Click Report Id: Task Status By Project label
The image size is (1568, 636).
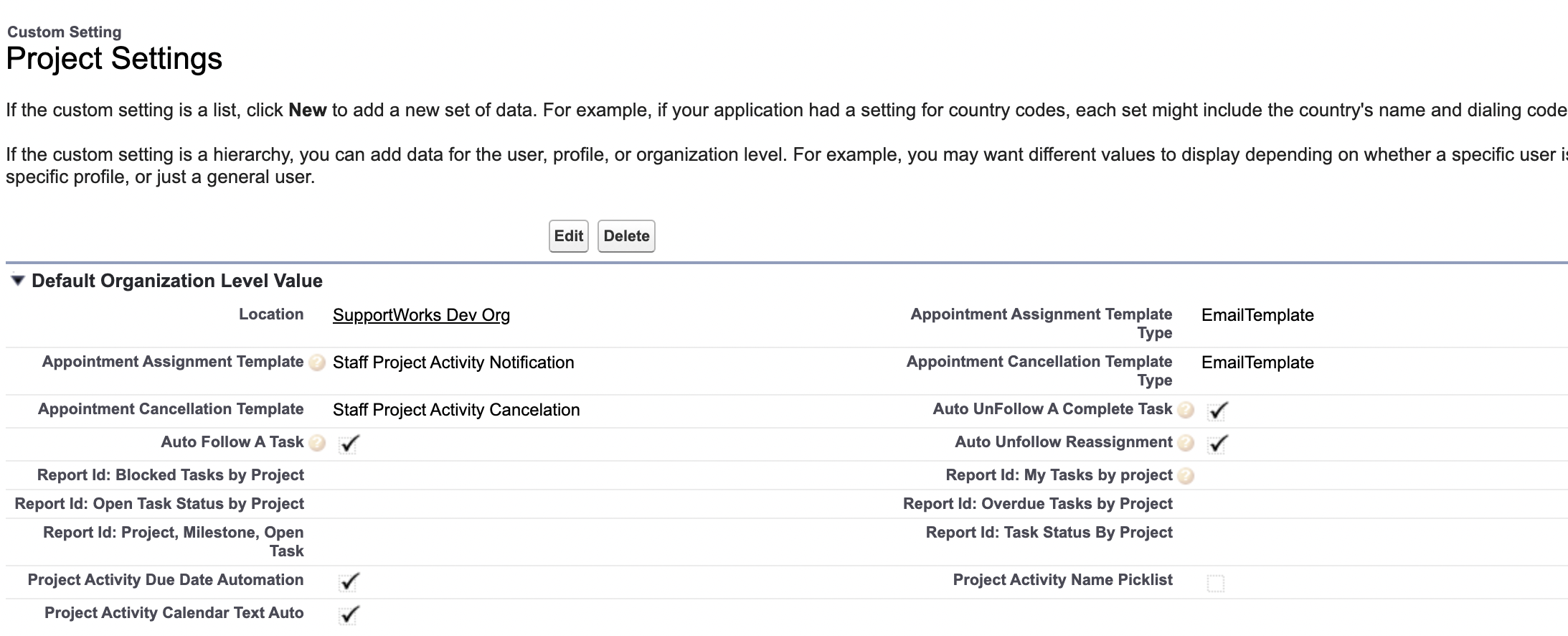coord(1049,533)
